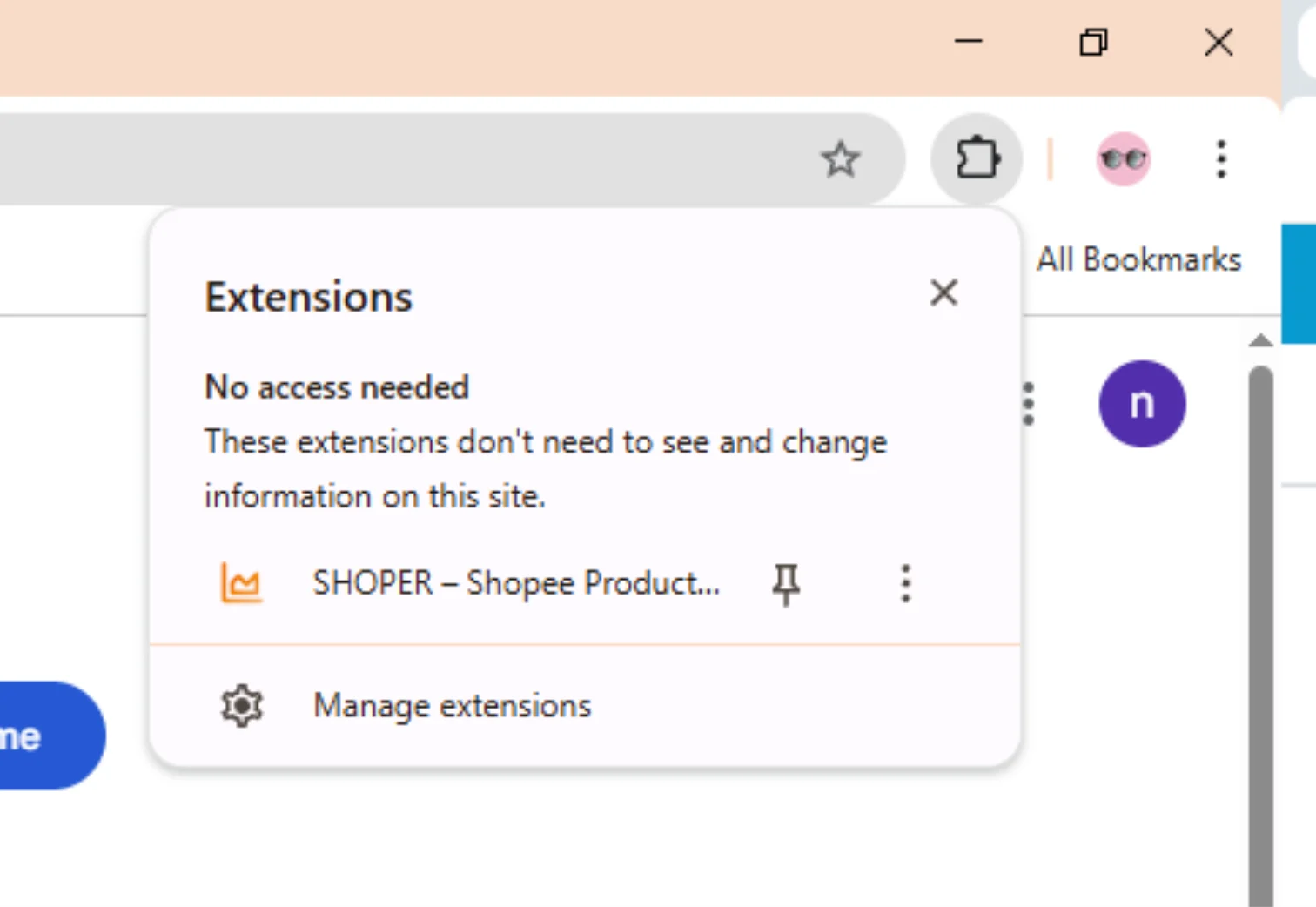Open the All Bookmarks folder
Image resolution: width=1316 pixels, height=907 pixels.
tap(1138, 259)
